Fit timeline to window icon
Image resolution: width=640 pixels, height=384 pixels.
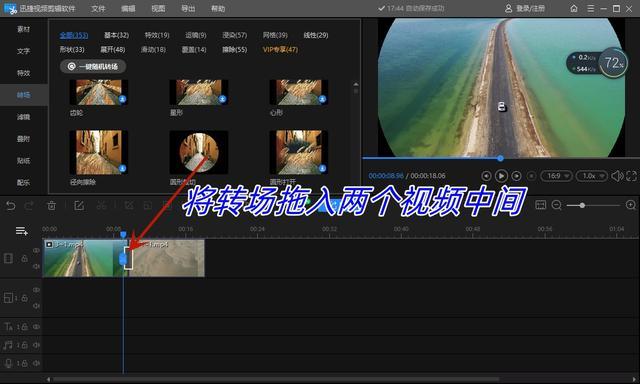(540, 205)
